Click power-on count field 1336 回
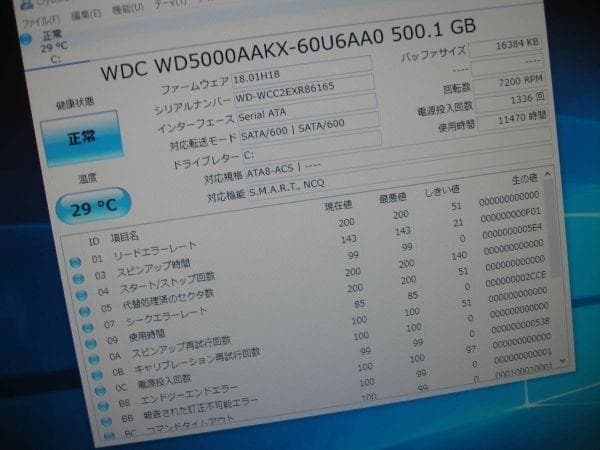The image size is (600, 450). (x=510, y=100)
